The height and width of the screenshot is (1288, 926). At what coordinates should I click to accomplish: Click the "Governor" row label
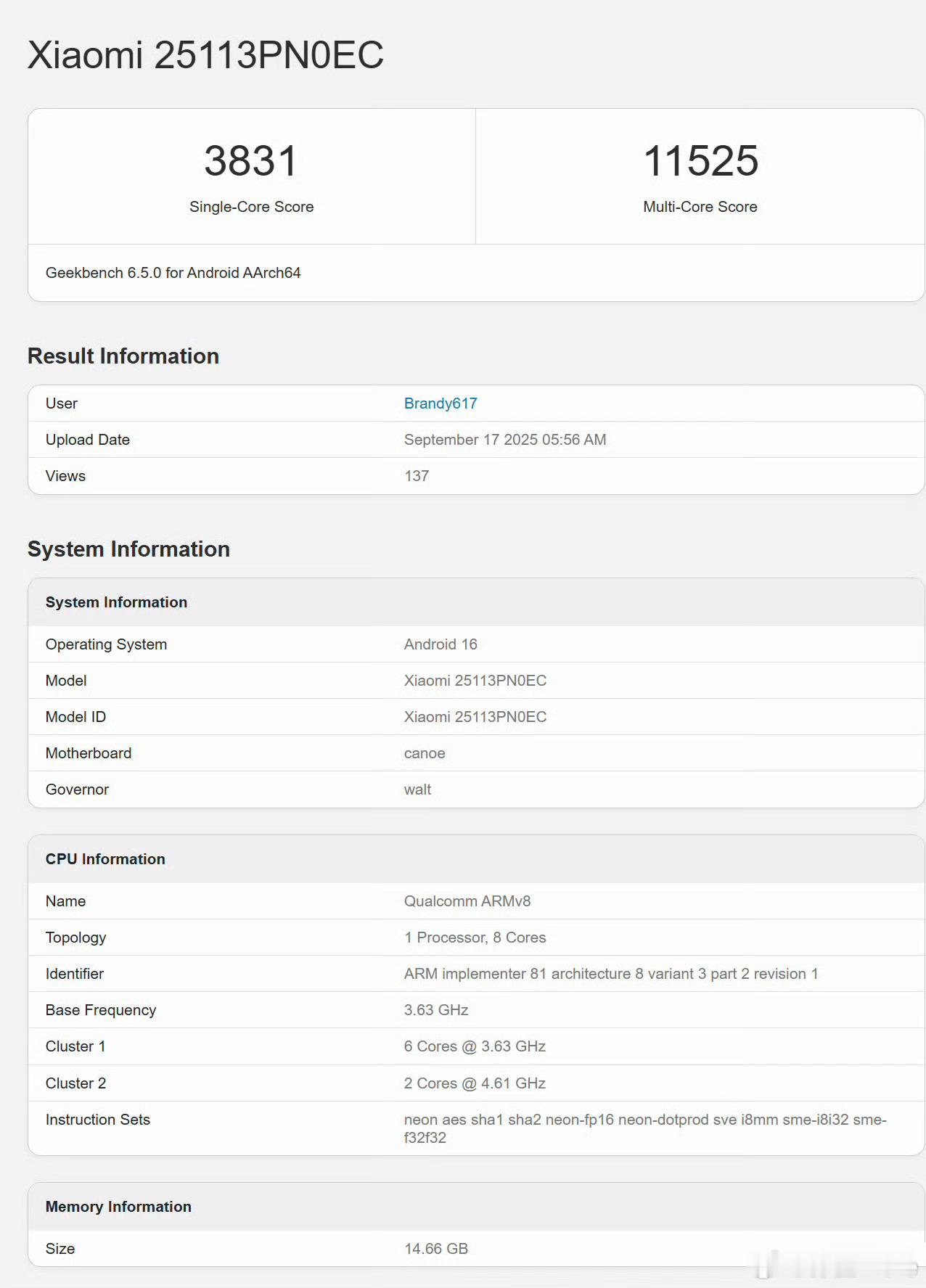pos(77,789)
